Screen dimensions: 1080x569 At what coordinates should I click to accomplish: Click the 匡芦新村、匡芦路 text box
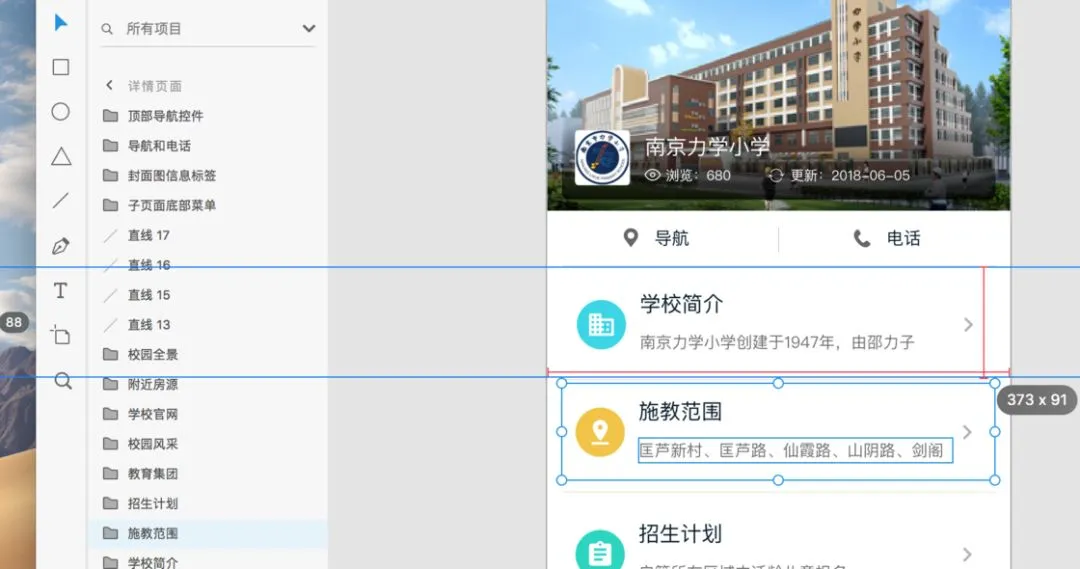coord(796,450)
